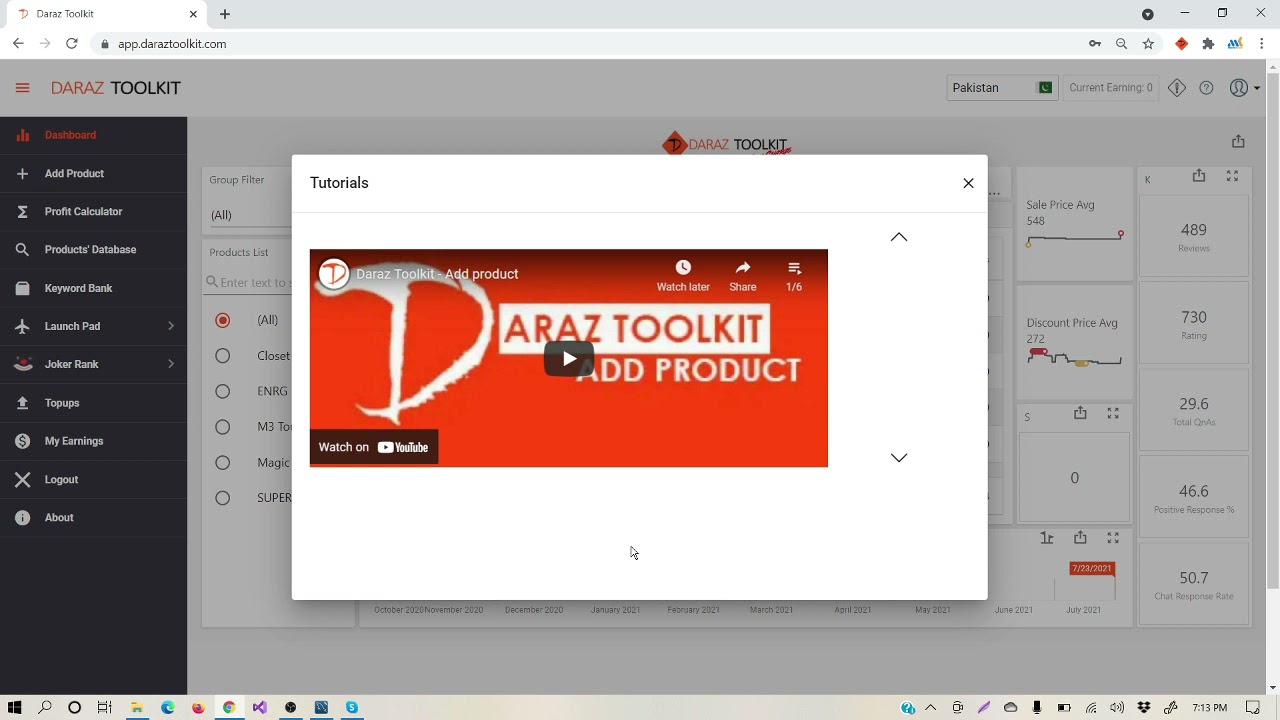
Task: Click the chart axis sort icon
Action: 1047,538
